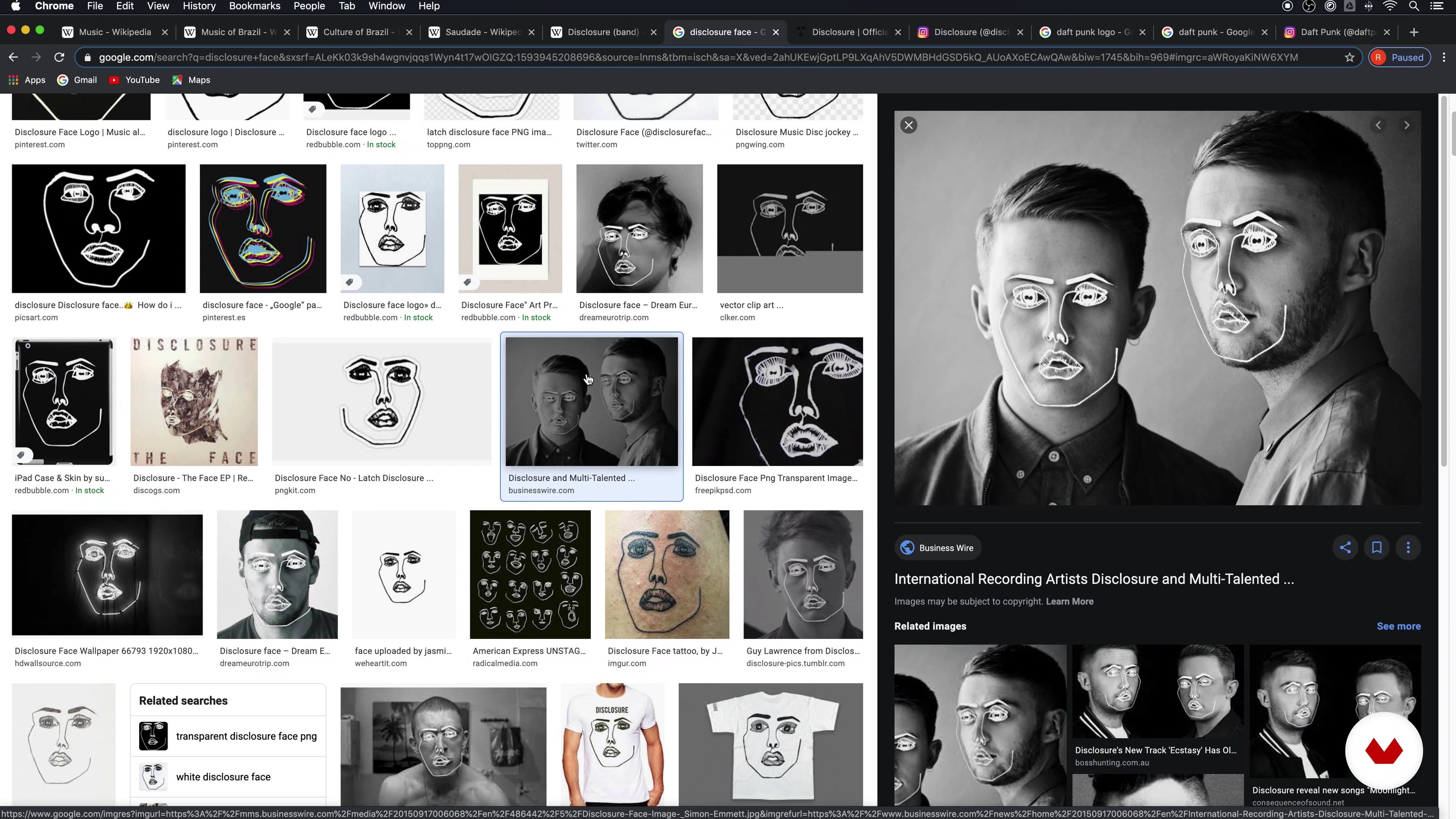Open the International Recording Artists Disclosure link

pos(1094,579)
